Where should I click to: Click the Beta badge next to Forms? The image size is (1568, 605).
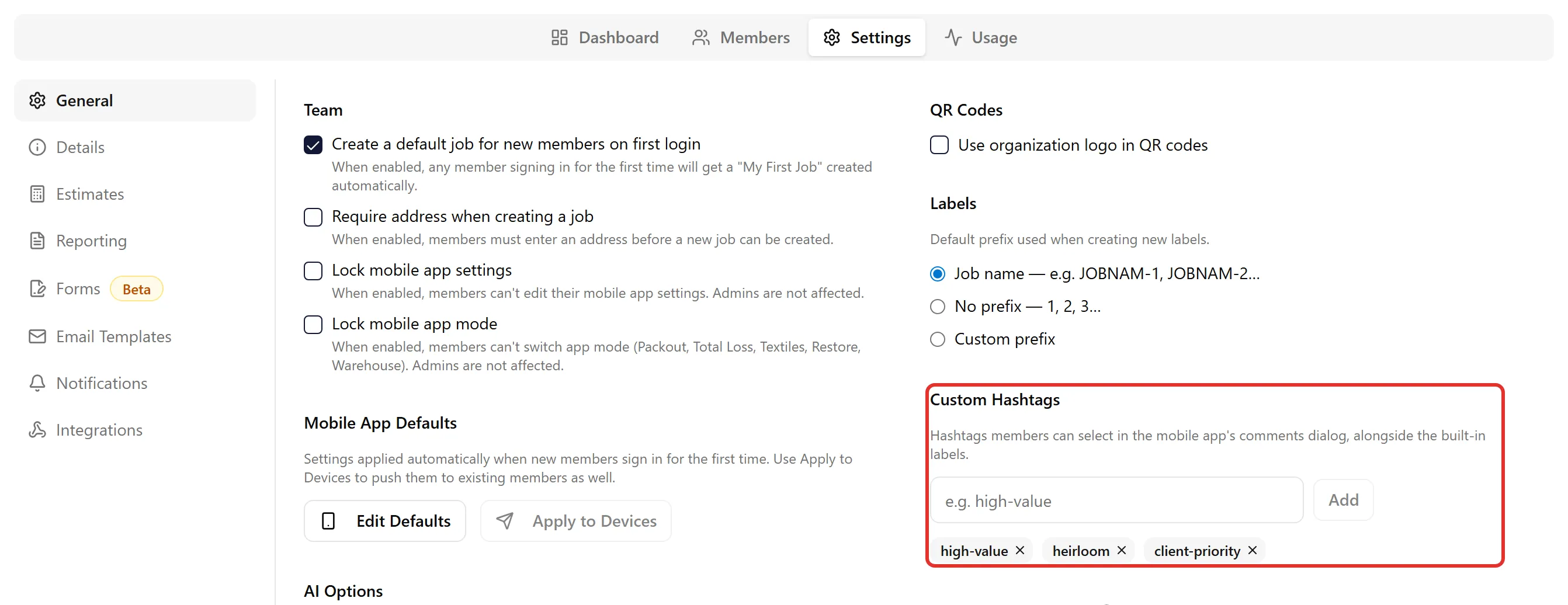point(136,289)
